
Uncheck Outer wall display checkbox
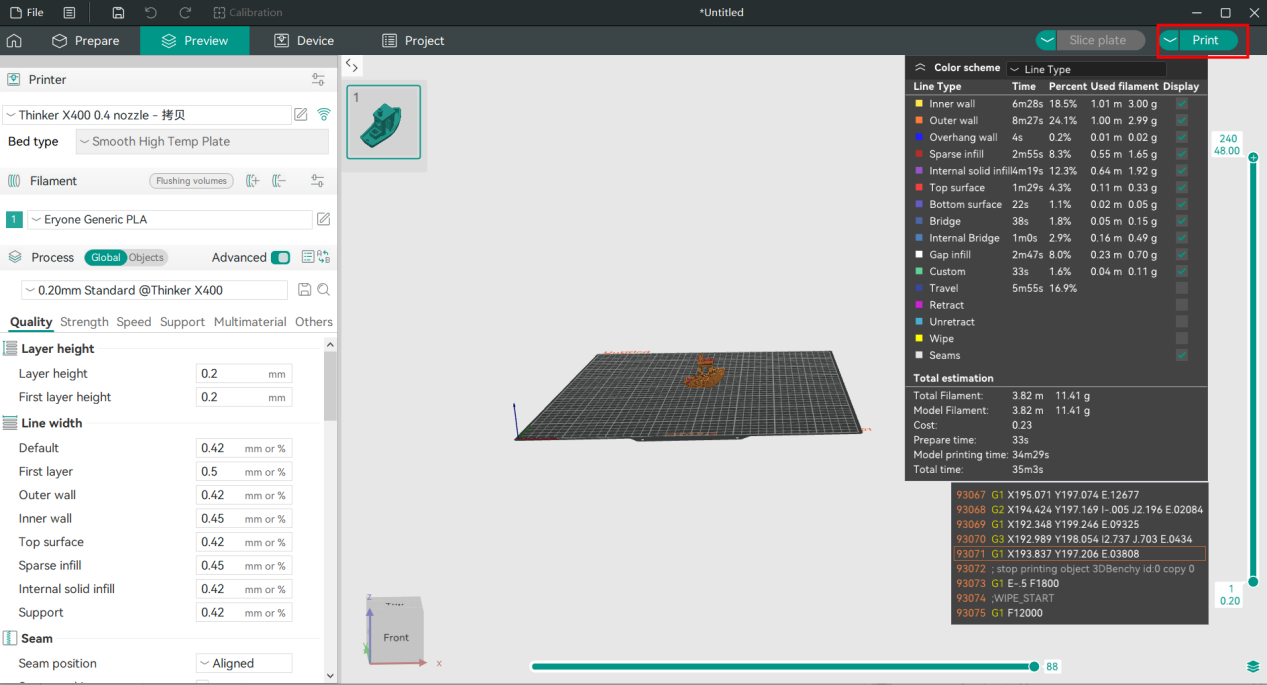pyautogui.click(x=1182, y=120)
